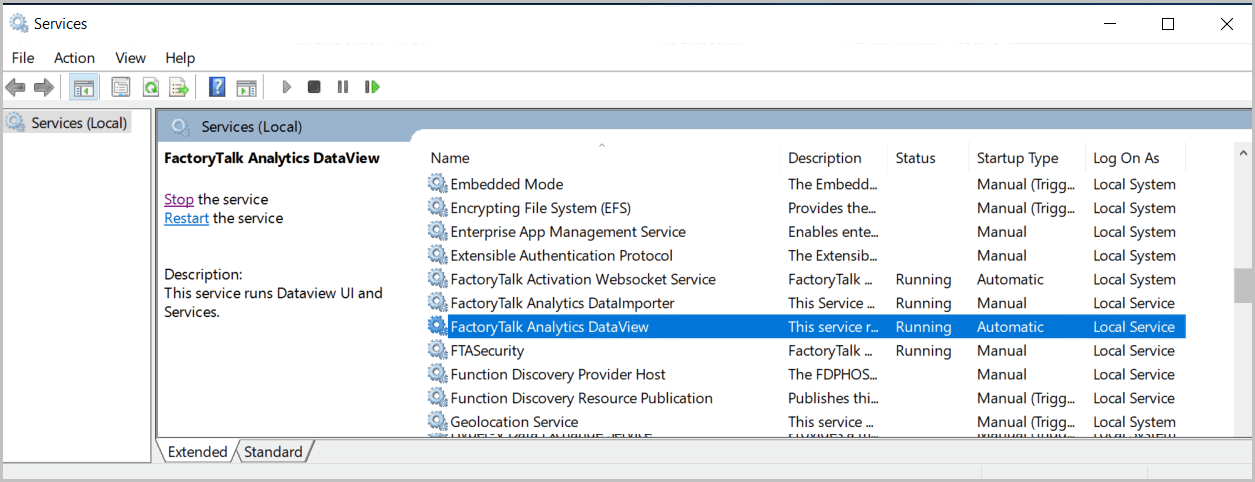This screenshot has width=1255, height=482.
Task: Select the Function Discovery Resource Publication service name
Action: 582,398
